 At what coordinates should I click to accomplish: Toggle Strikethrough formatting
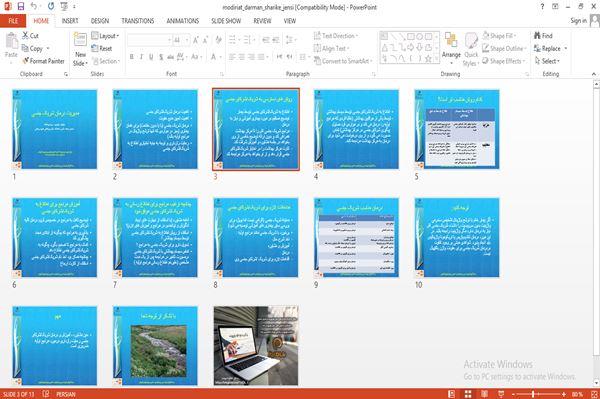click(x=171, y=57)
